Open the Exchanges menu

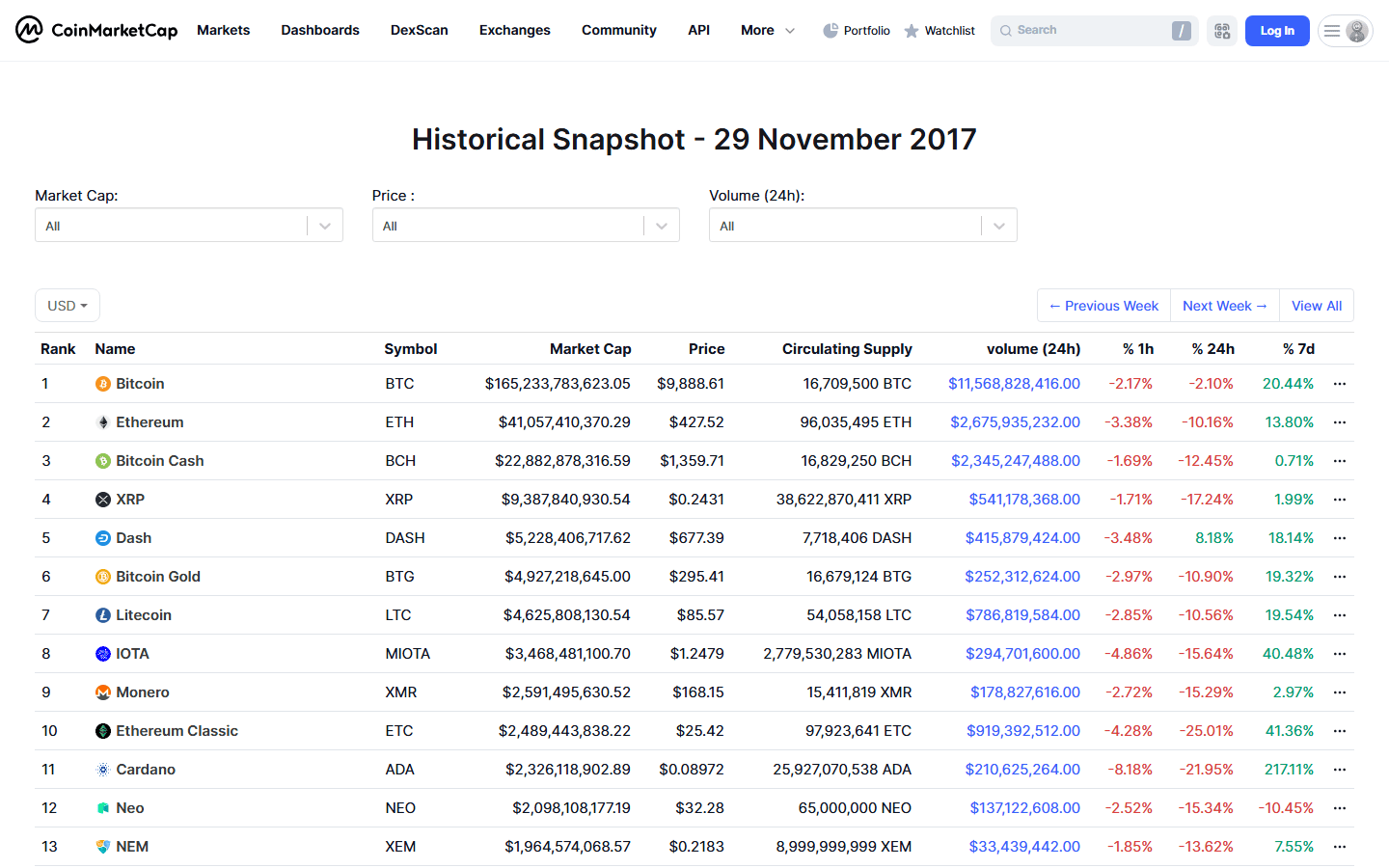pyautogui.click(x=515, y=31)
